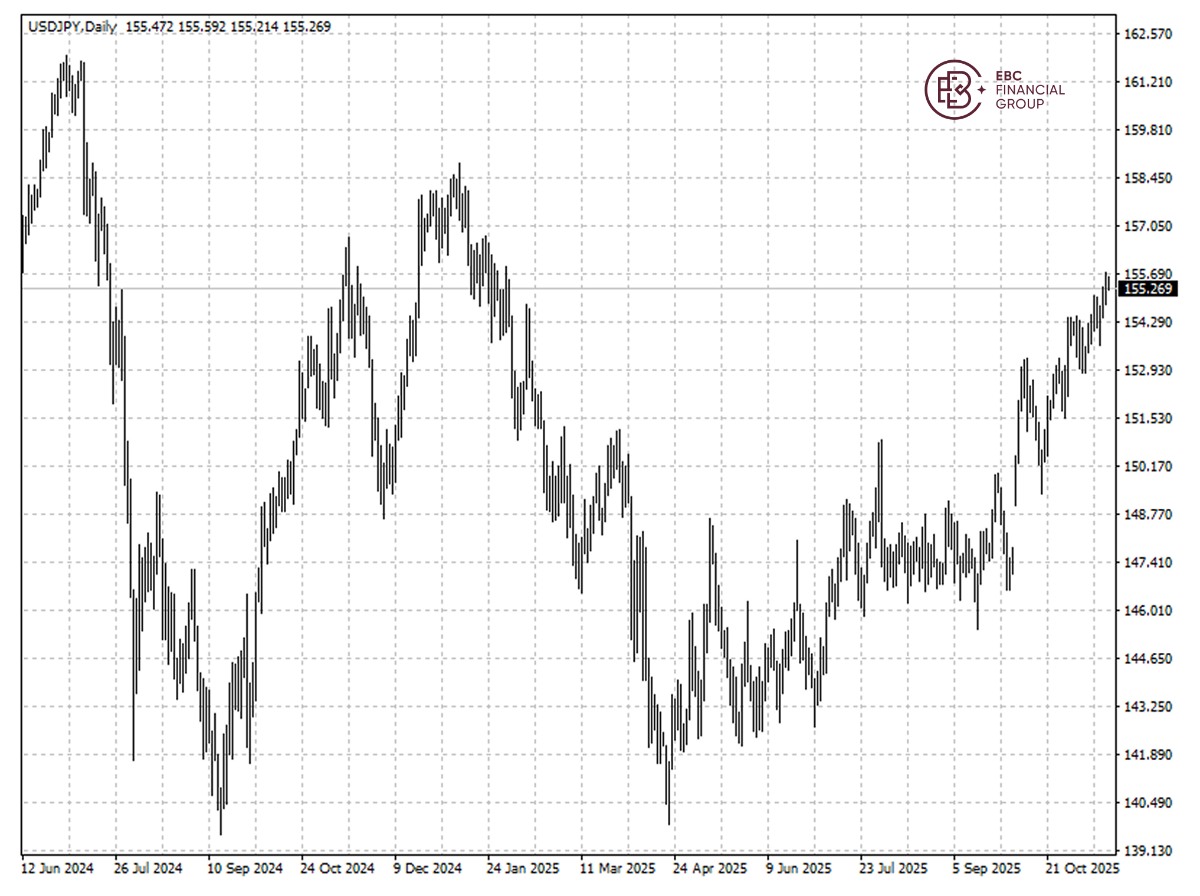
Task: Click the 5 Sep 2025 date label
Action: click(x=986, y=868)
